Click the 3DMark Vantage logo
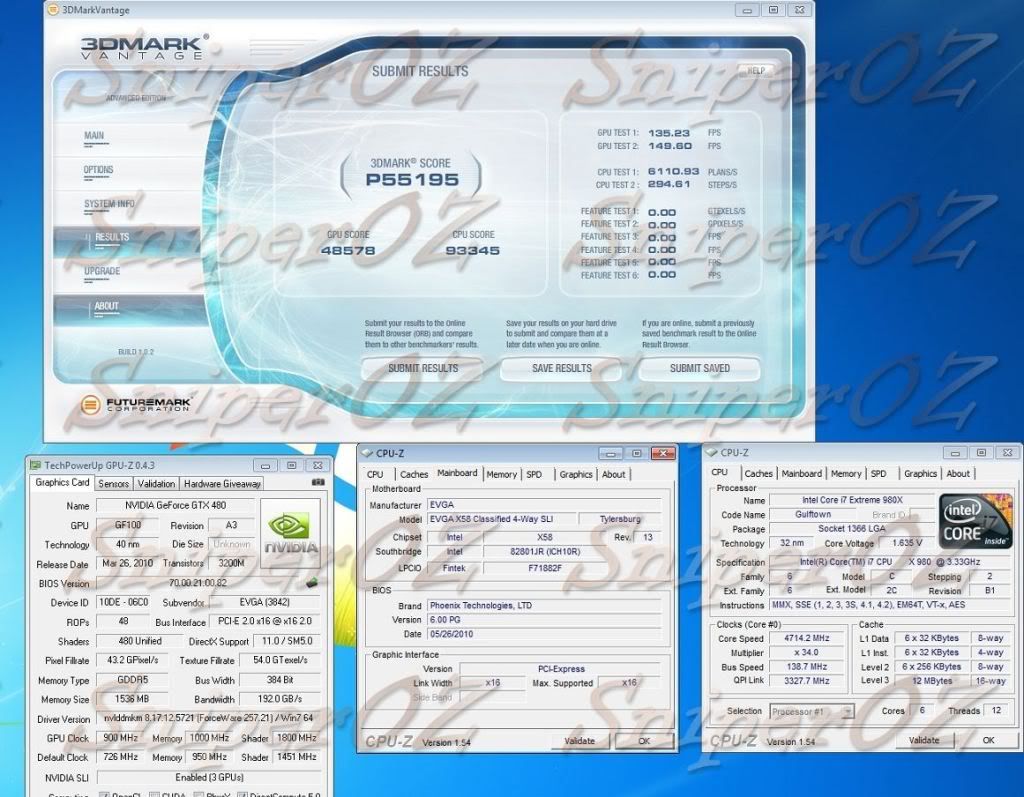The height and width of the screenshot is (797, 1024). [x=145, y=50]
